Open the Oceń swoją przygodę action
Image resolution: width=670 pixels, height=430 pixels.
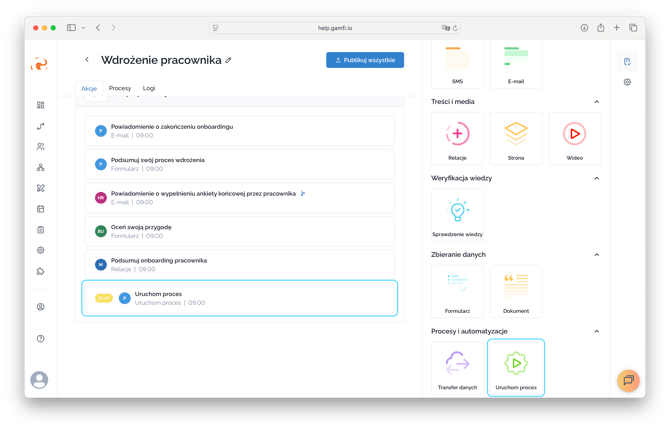238,231
